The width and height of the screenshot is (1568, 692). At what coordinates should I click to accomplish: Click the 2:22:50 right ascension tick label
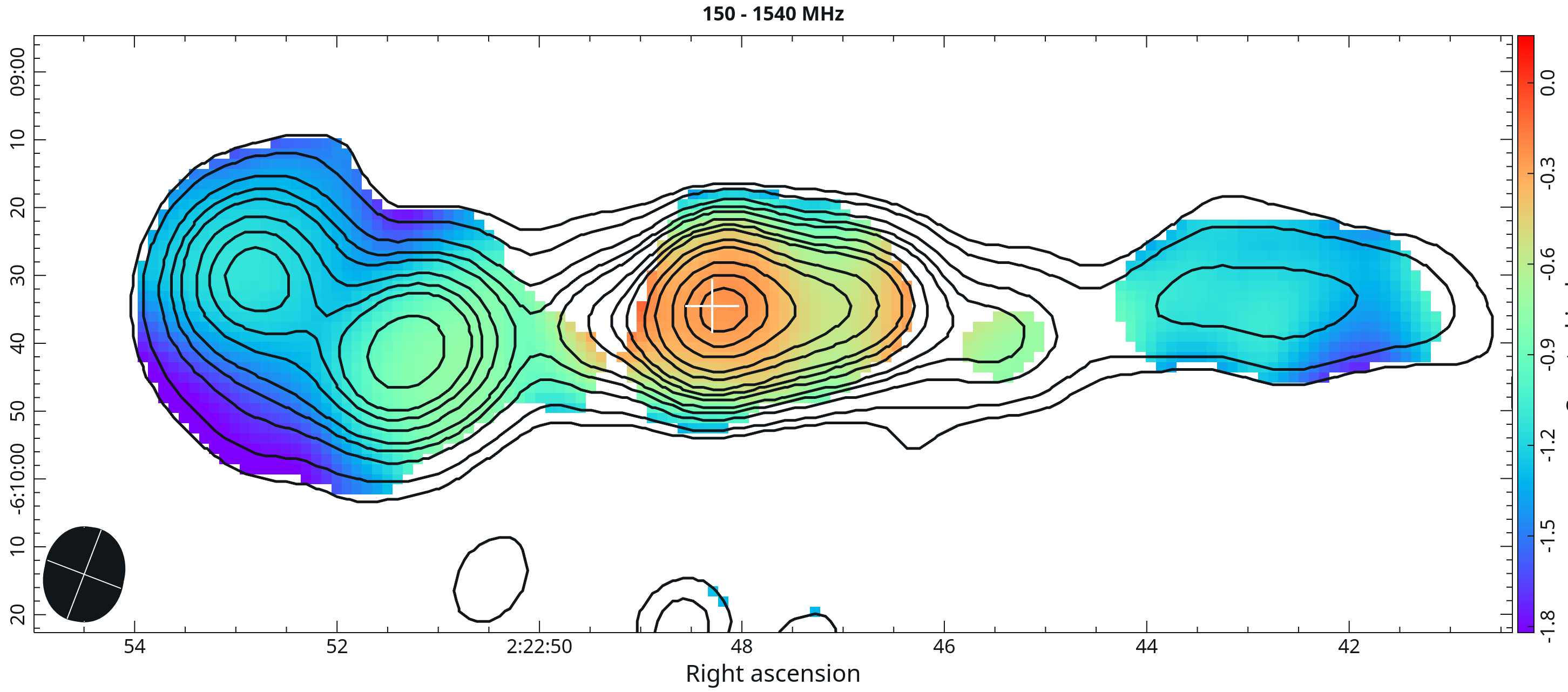pos(539,646)
